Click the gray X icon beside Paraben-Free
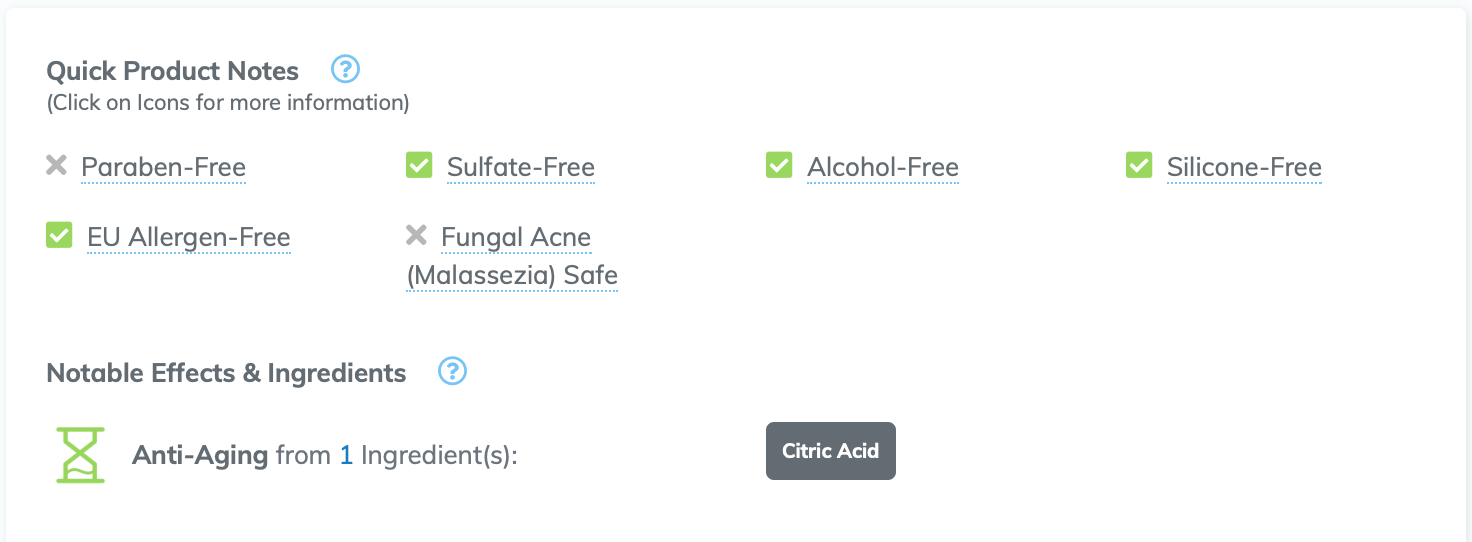This screenshot has width=1472, height=542. [57, 165]
